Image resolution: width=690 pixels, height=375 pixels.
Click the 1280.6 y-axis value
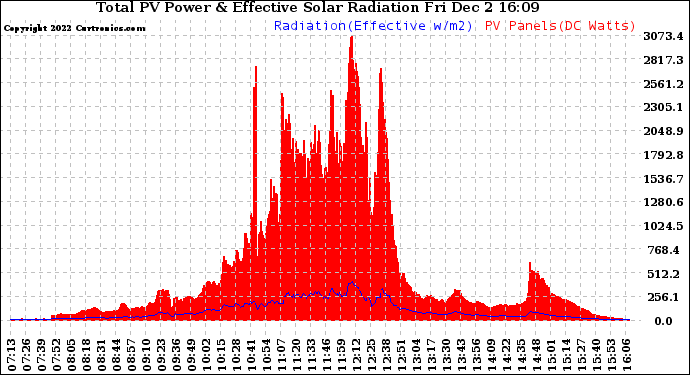pos(663,202)
